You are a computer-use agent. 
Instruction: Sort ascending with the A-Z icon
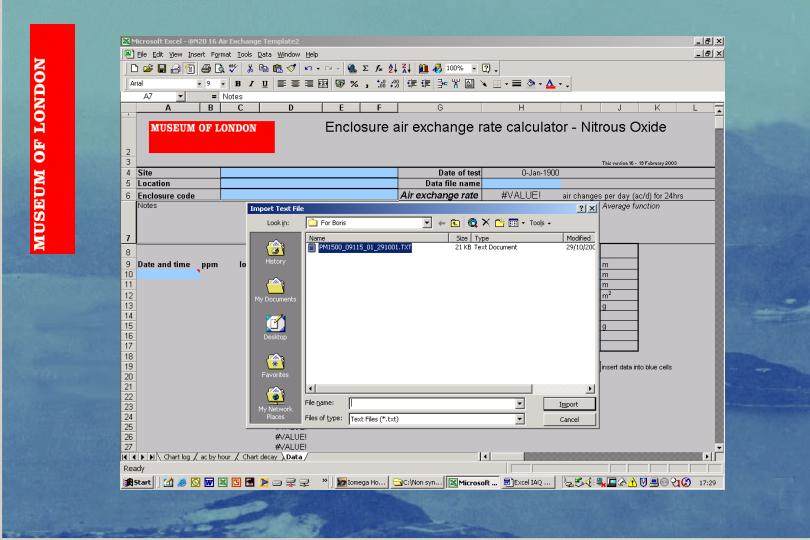pyautogui.click(x=393, y=68)
